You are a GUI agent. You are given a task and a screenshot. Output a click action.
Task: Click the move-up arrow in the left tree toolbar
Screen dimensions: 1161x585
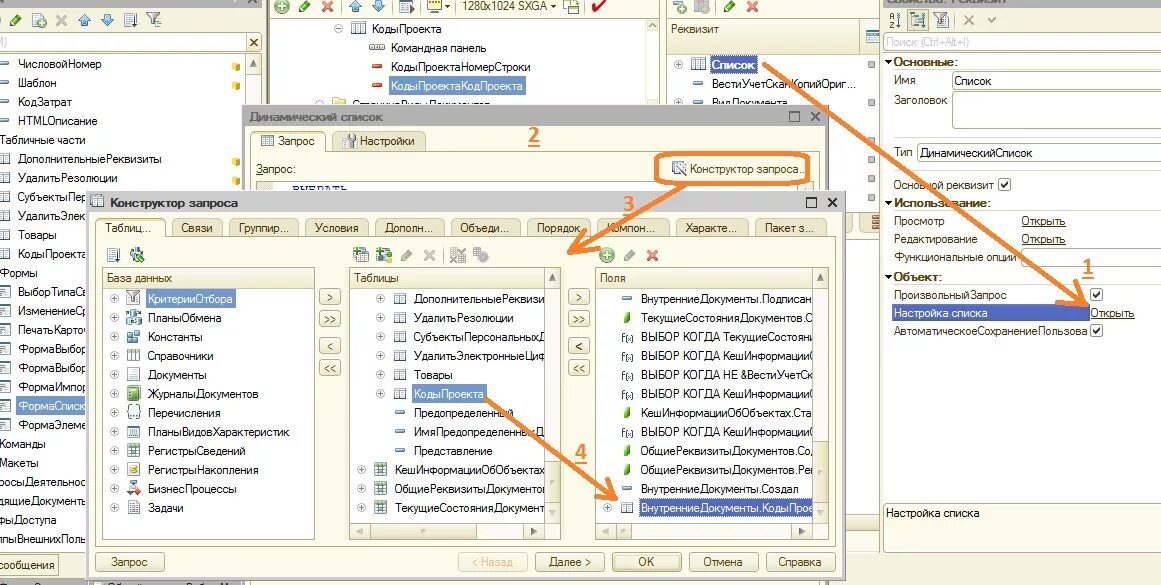(85, 20)
